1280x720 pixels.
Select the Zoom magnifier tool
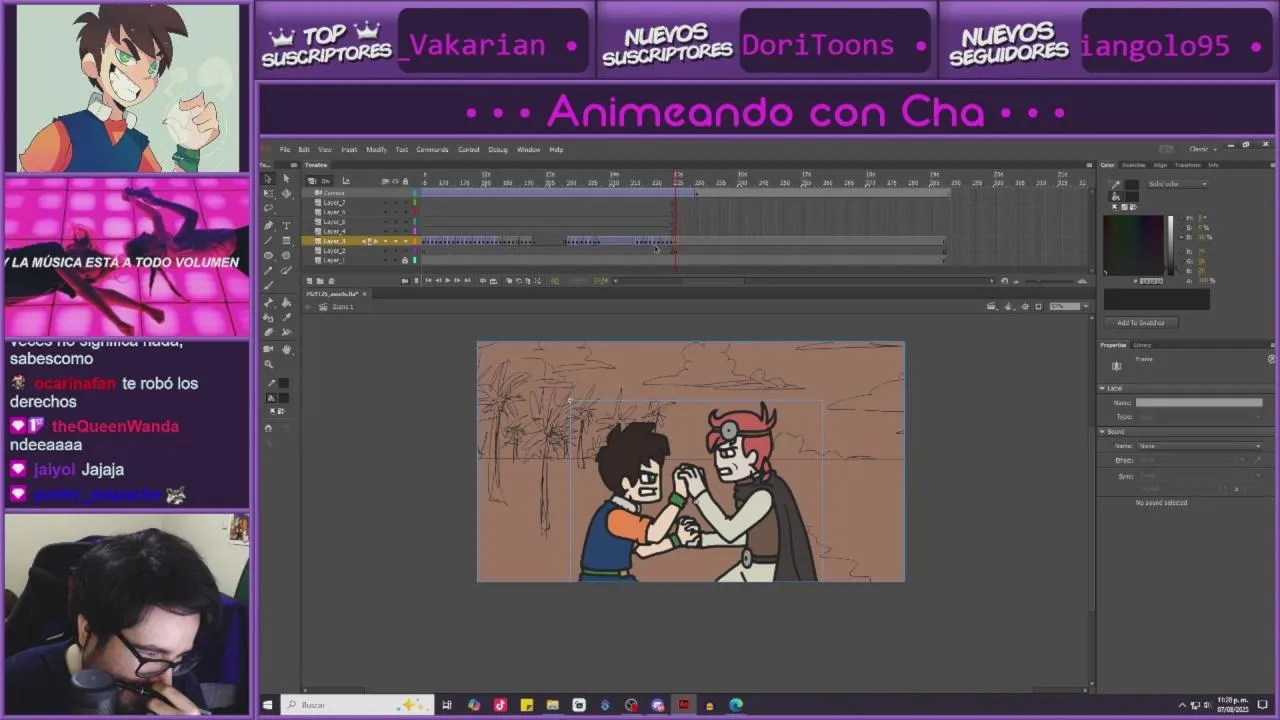[x=268, y=364]
